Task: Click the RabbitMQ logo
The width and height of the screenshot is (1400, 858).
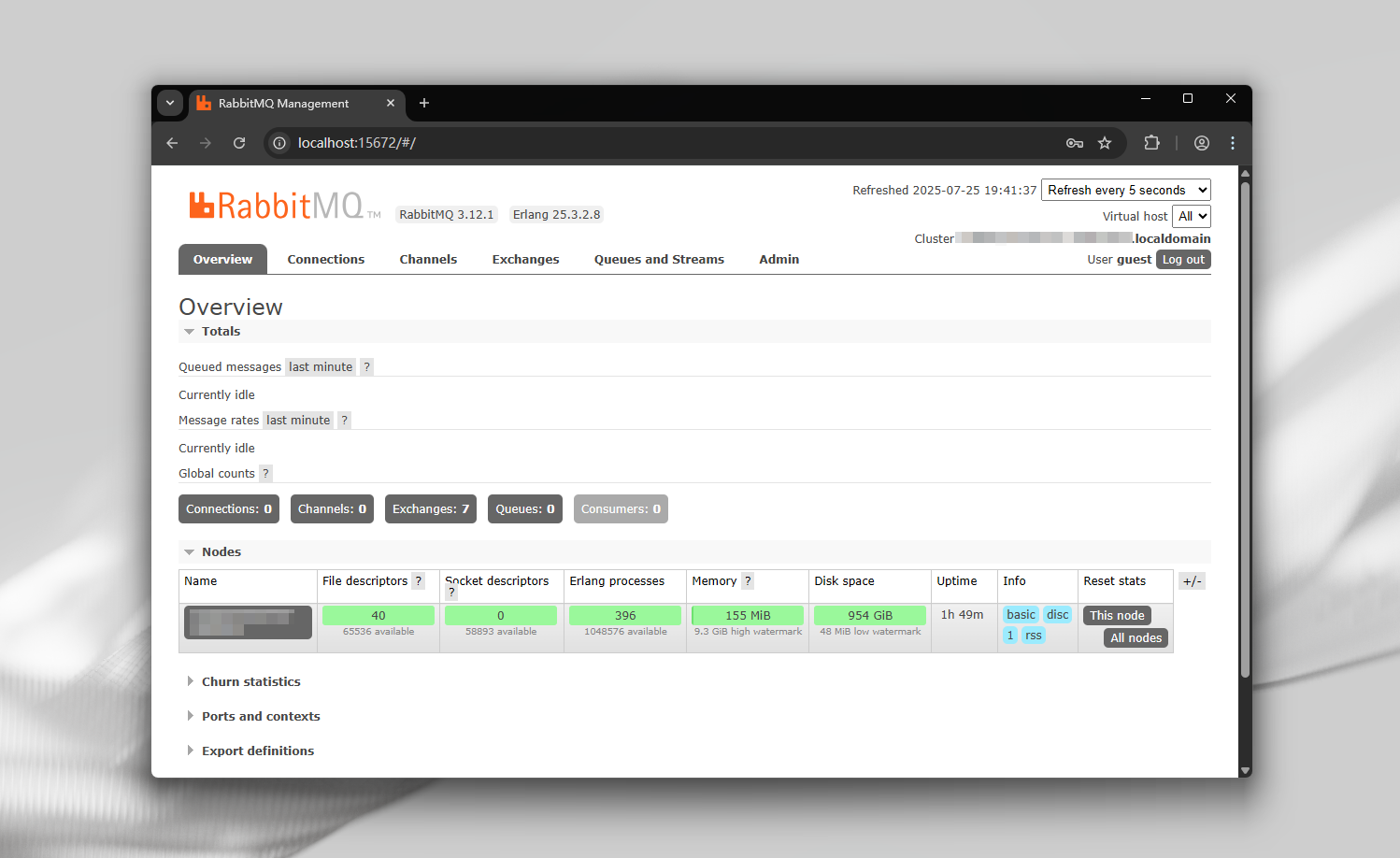Action: (284, 206)
